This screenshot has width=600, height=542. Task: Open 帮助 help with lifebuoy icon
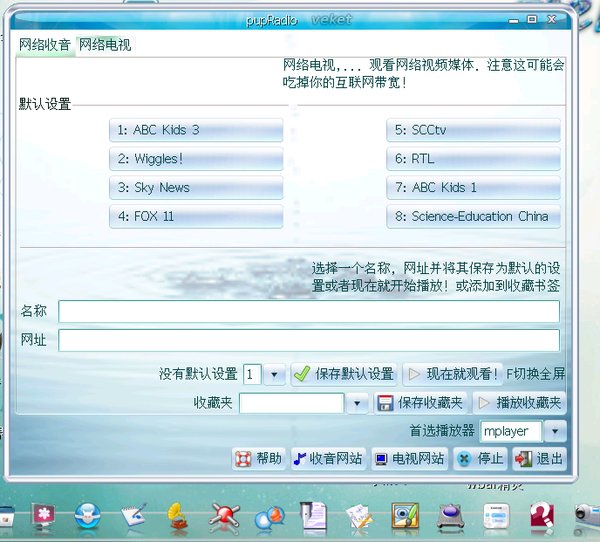pos(259,459)
